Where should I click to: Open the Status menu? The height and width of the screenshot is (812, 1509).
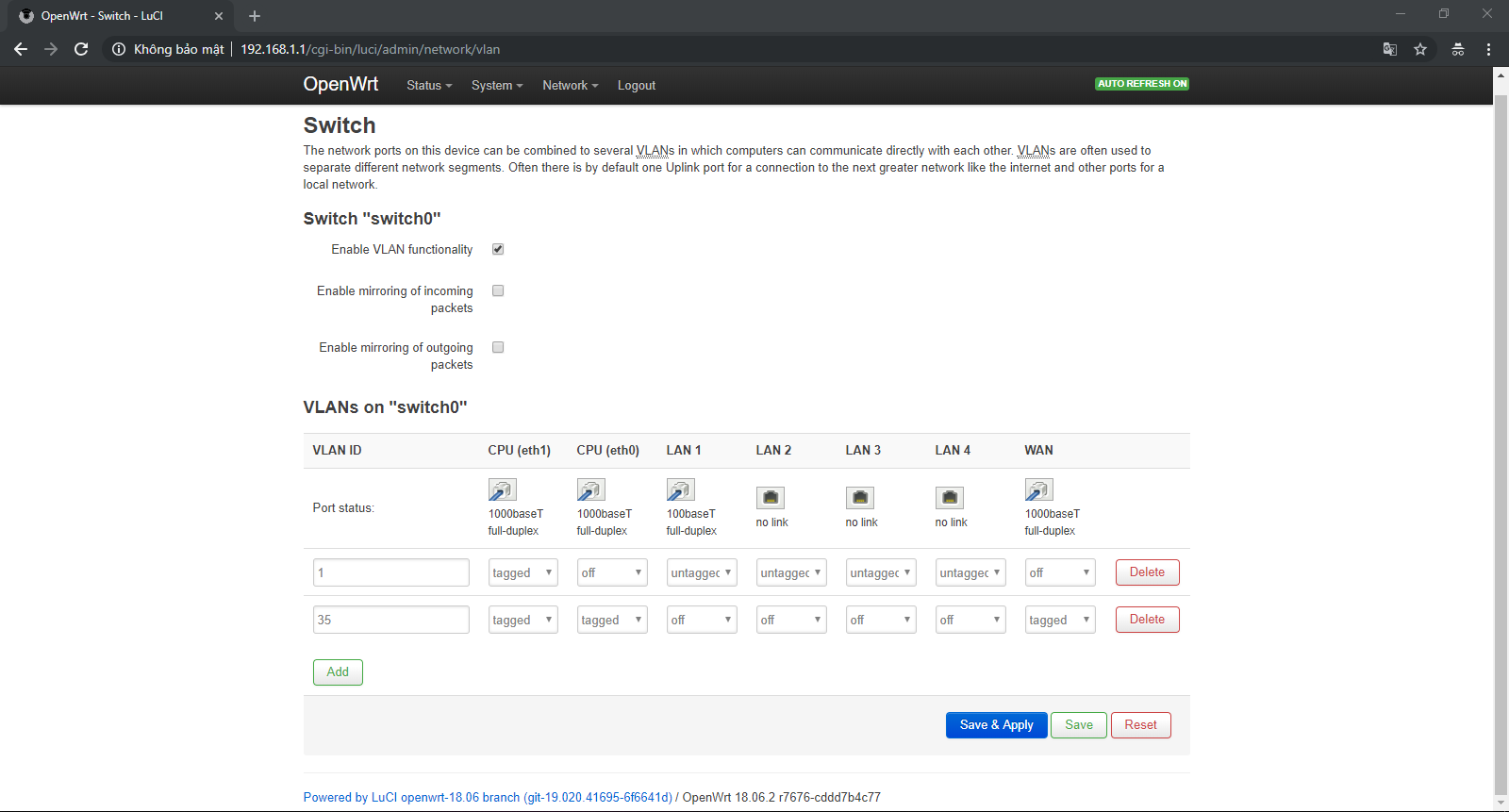click(x=429, y=85)
